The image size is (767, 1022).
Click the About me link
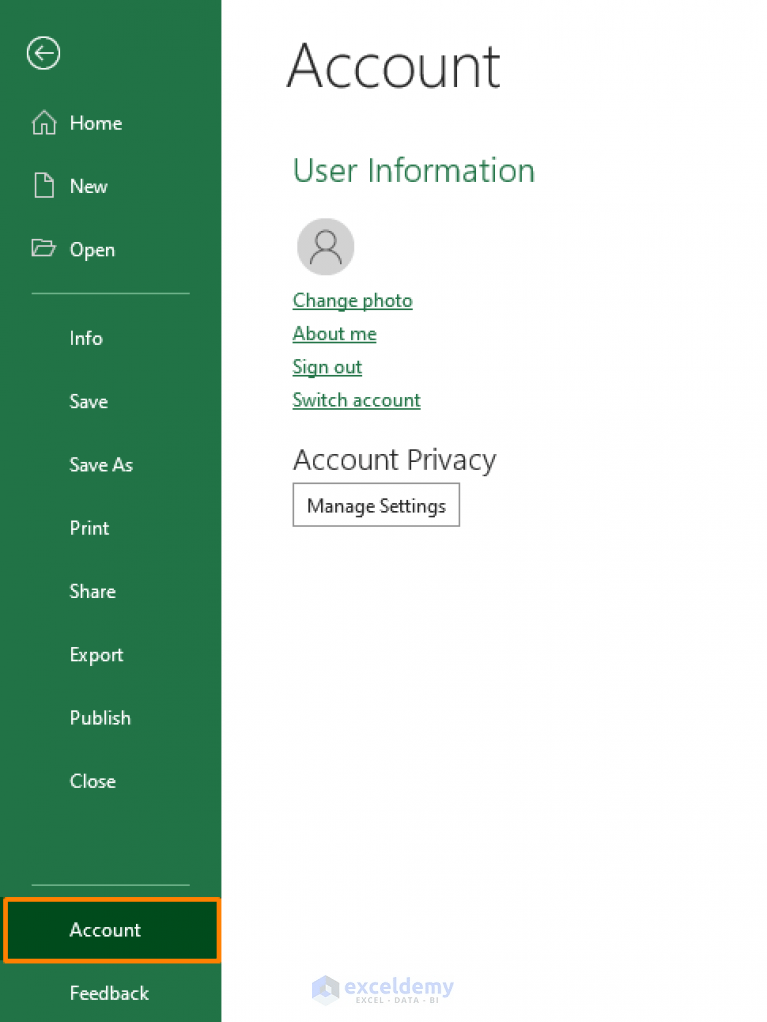[334, 333]
